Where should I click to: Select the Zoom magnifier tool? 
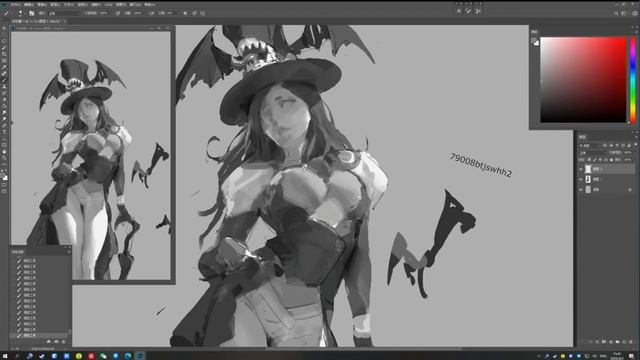[4, 158]
